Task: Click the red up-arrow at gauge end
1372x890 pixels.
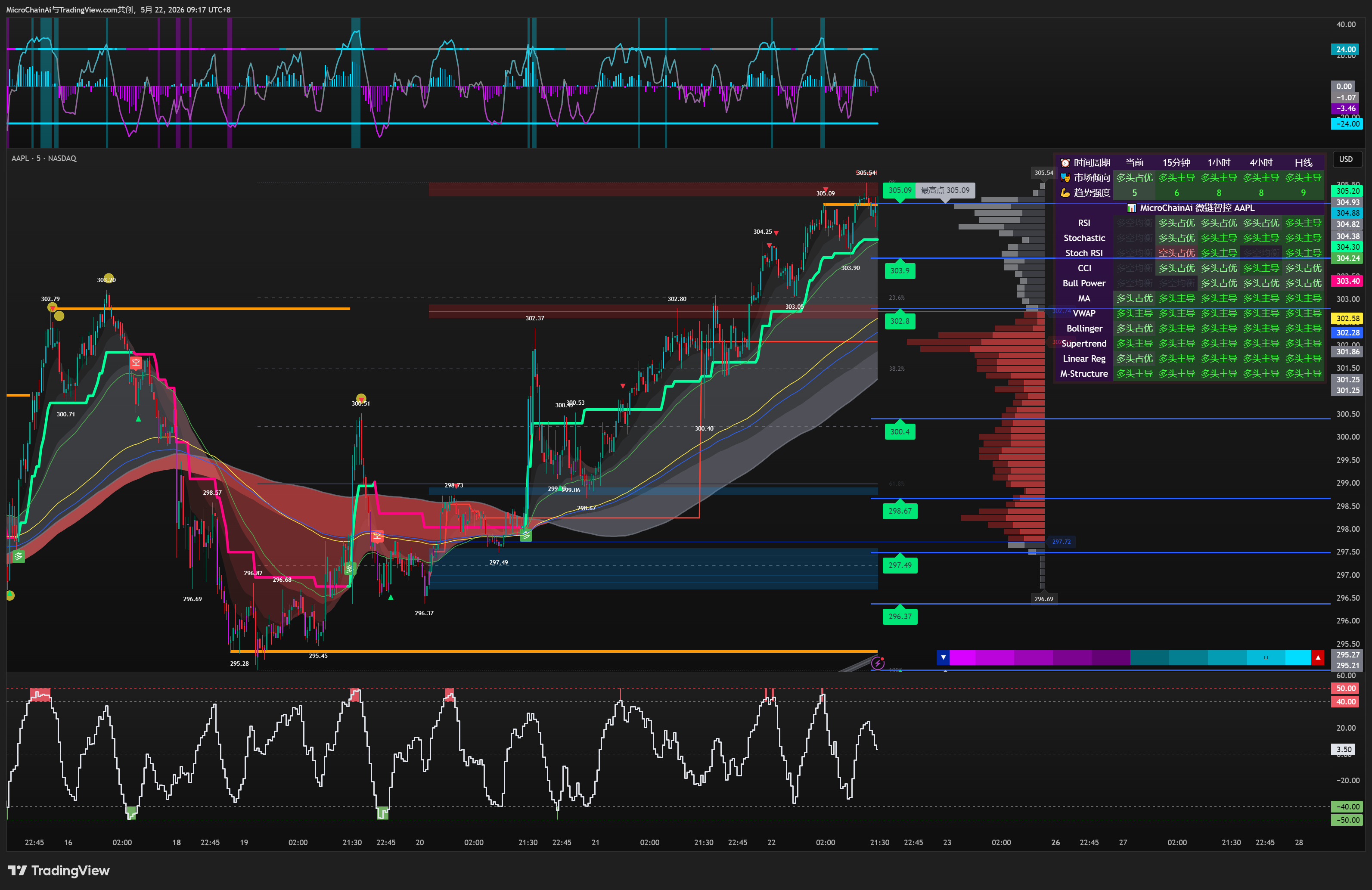Action: click(x=1318, y=657)
